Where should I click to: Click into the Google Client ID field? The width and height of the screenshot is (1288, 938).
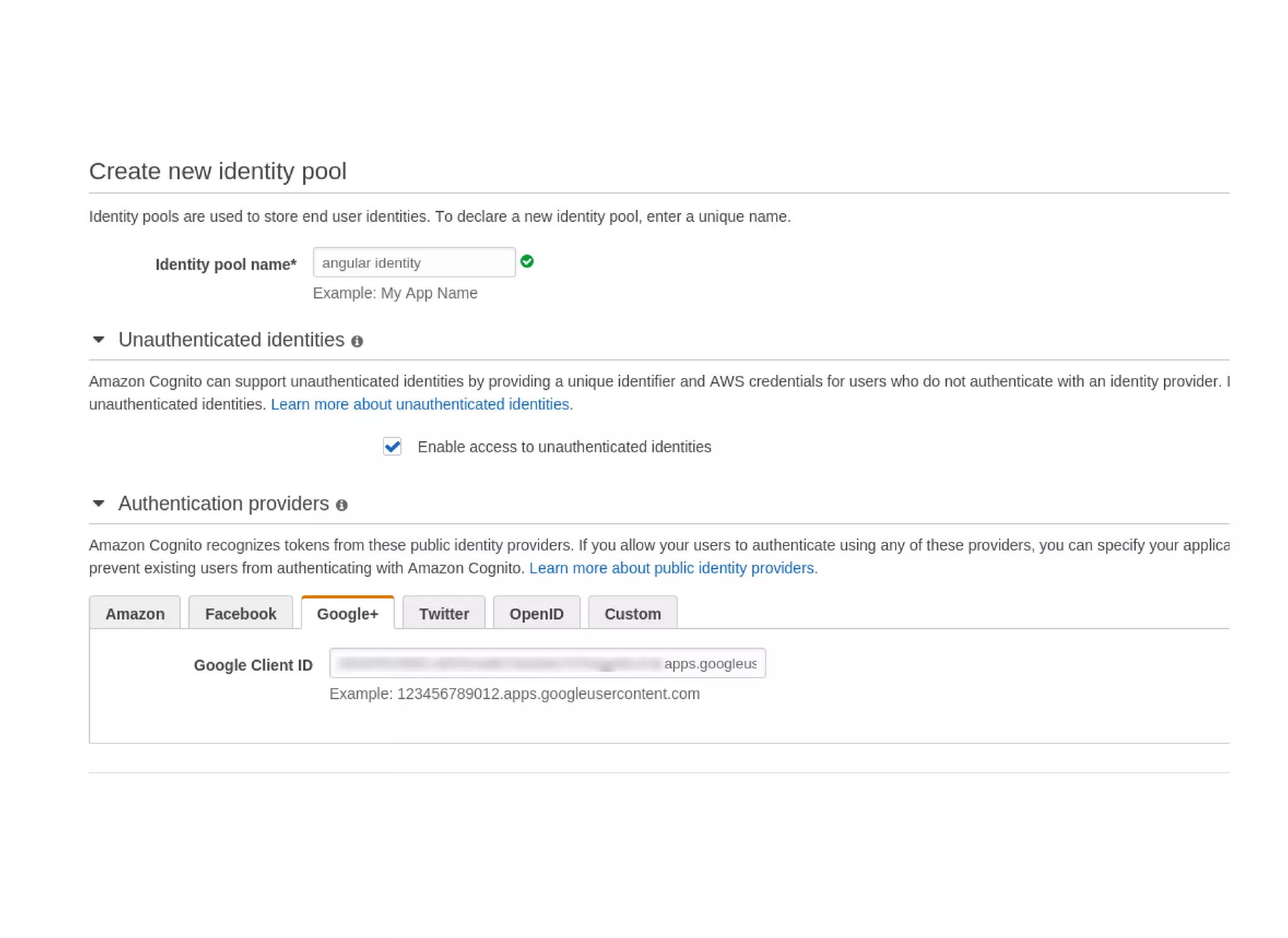(547, 664)
